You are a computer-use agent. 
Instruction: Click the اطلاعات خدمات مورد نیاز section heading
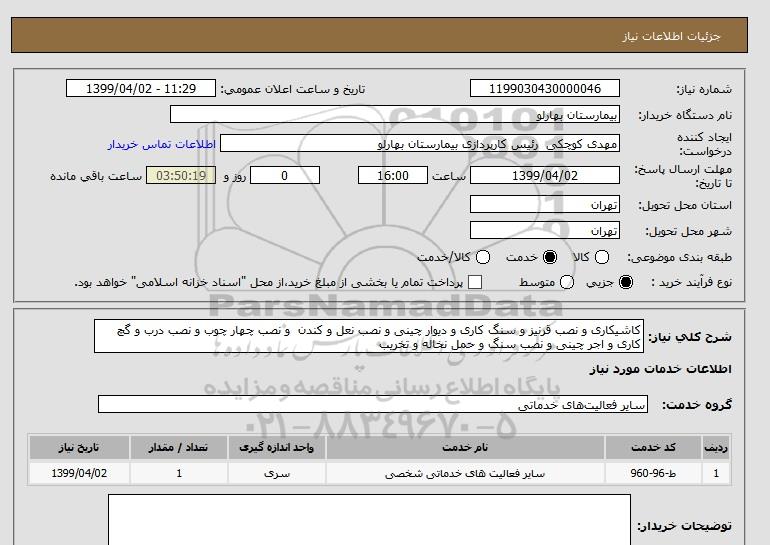[x=660, y=369]
